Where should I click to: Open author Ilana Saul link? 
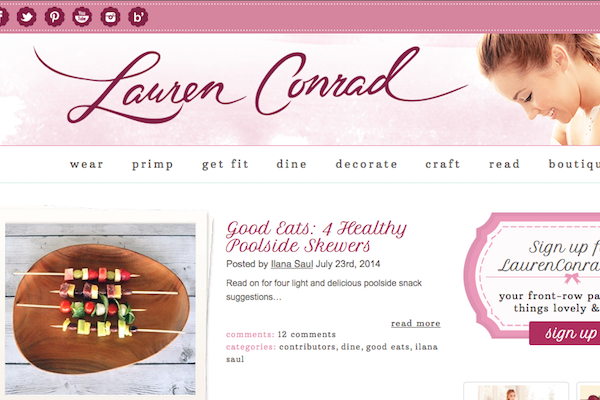292,264
